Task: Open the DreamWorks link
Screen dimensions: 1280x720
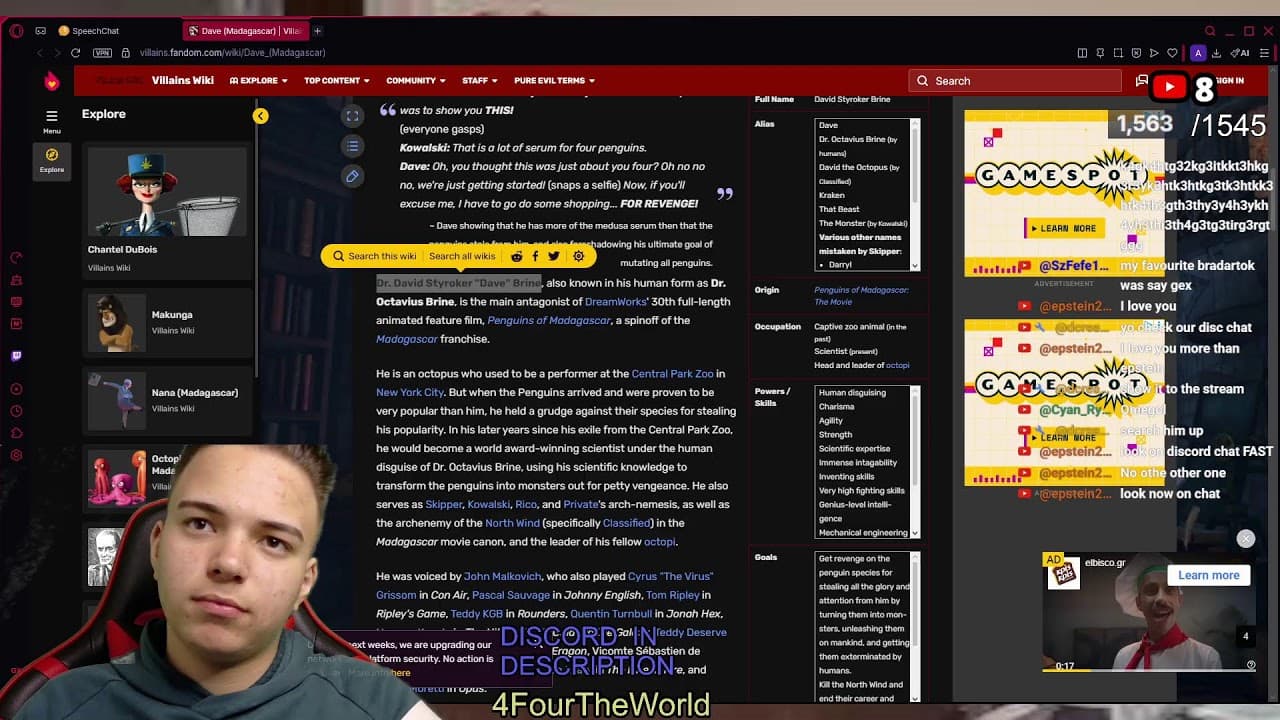Action: tap(615, 302)
